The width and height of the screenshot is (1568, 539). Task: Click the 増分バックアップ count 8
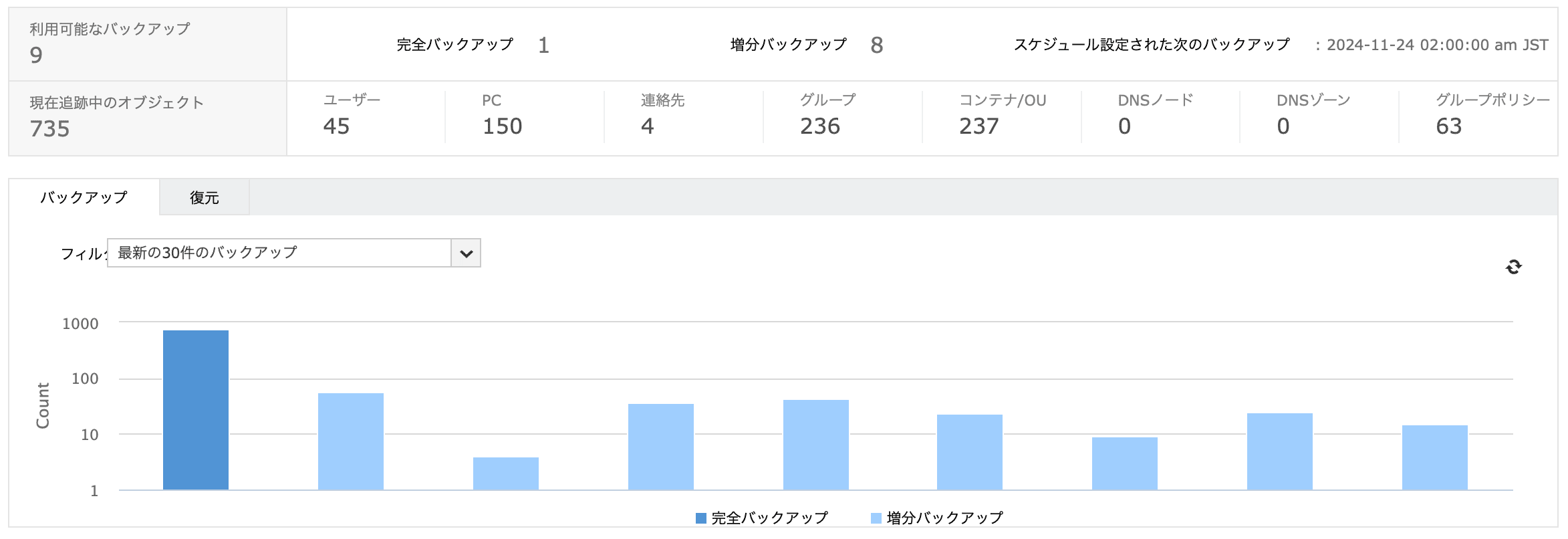tap(876, 45)
